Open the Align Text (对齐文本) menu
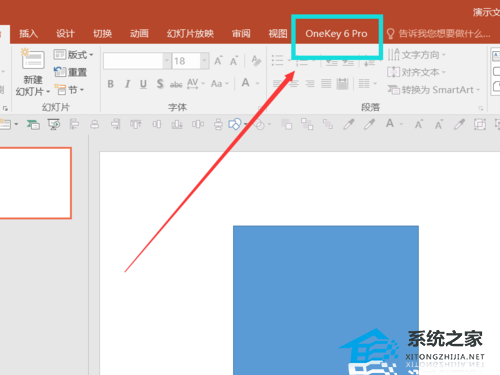 pyautogui.click(x=417, y=72)
